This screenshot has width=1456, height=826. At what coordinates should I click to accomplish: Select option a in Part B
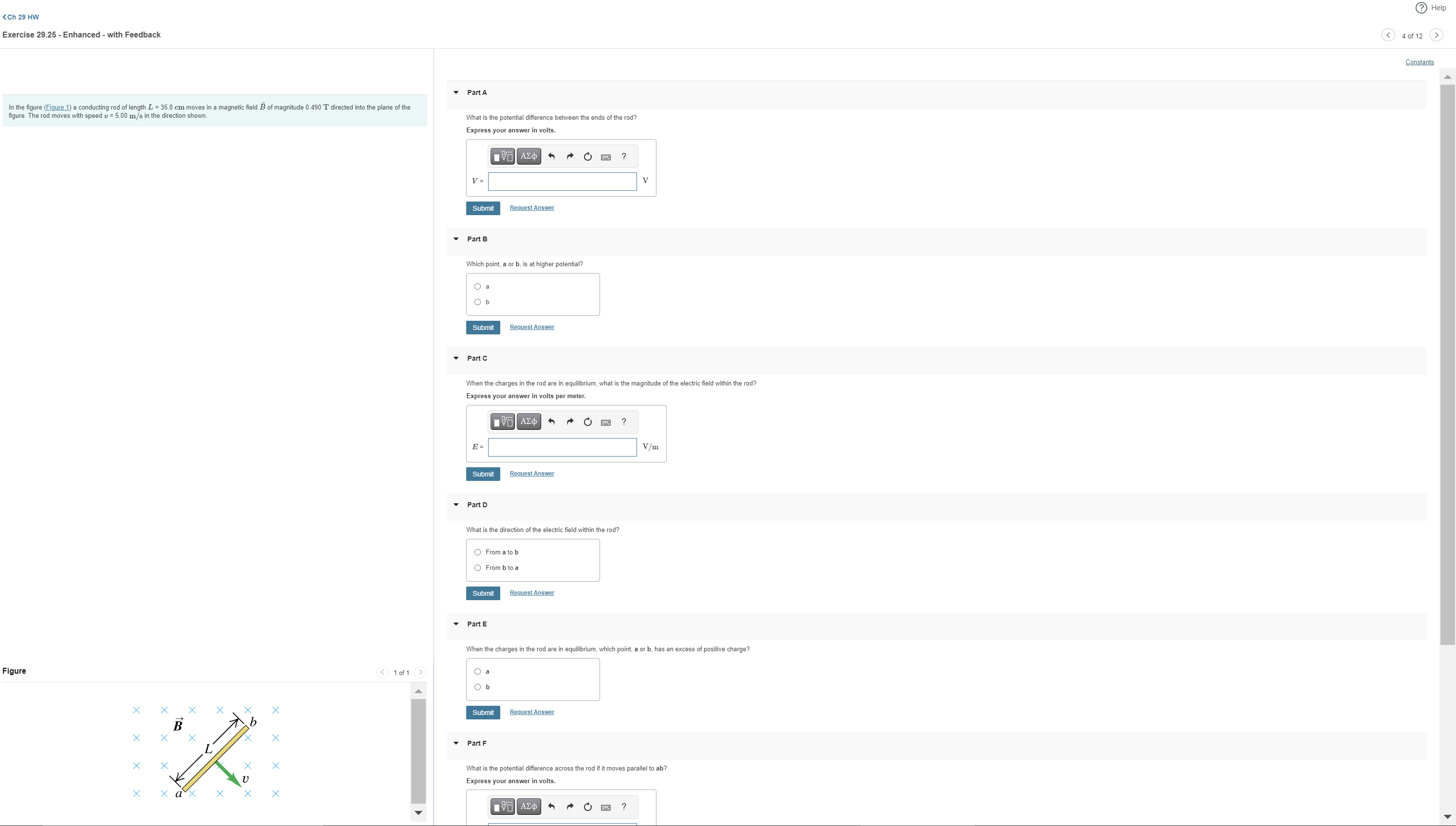pyautogui.click(x=477, y=287)
